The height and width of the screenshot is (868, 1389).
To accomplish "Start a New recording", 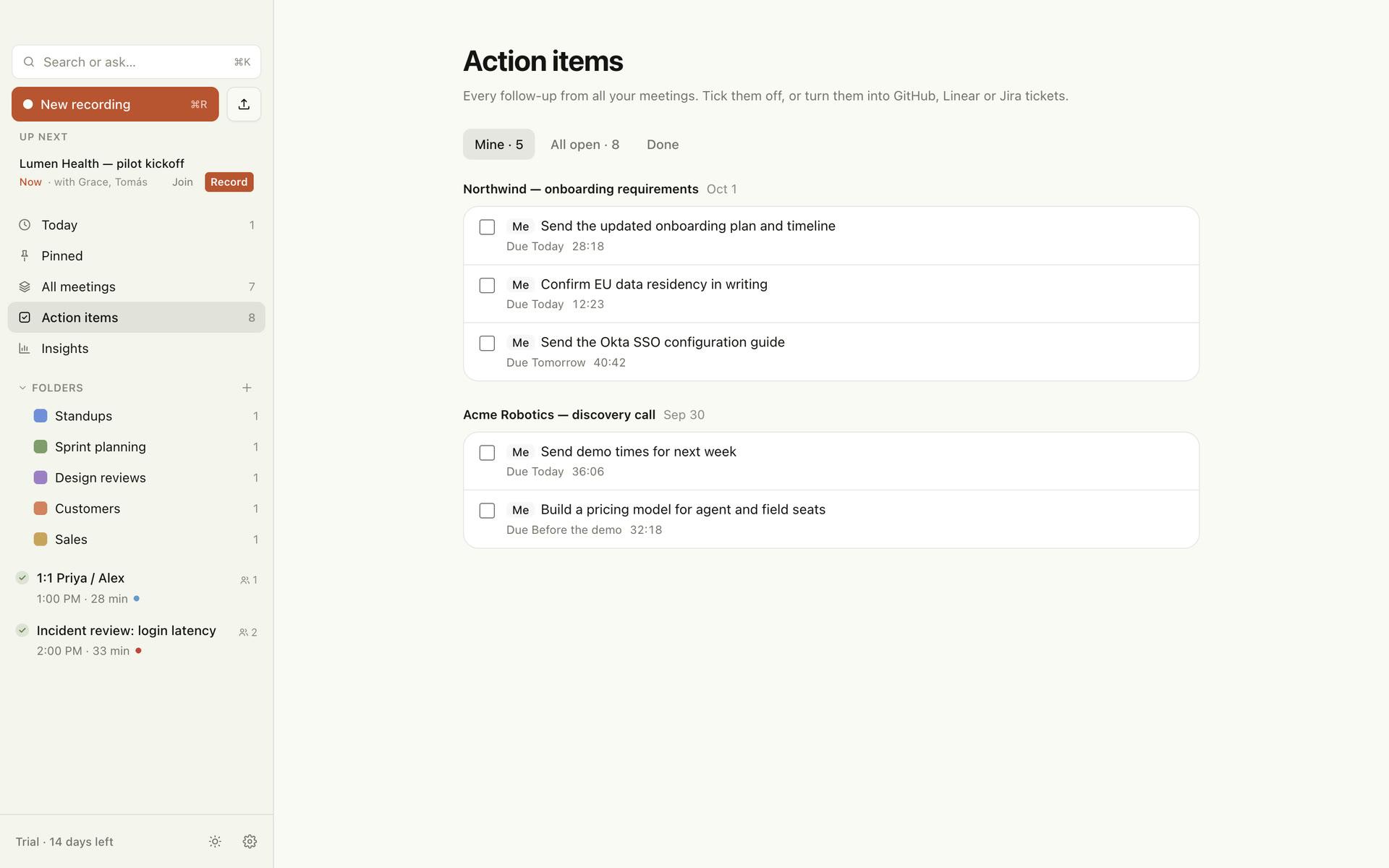I will click(x=115, y=104).
